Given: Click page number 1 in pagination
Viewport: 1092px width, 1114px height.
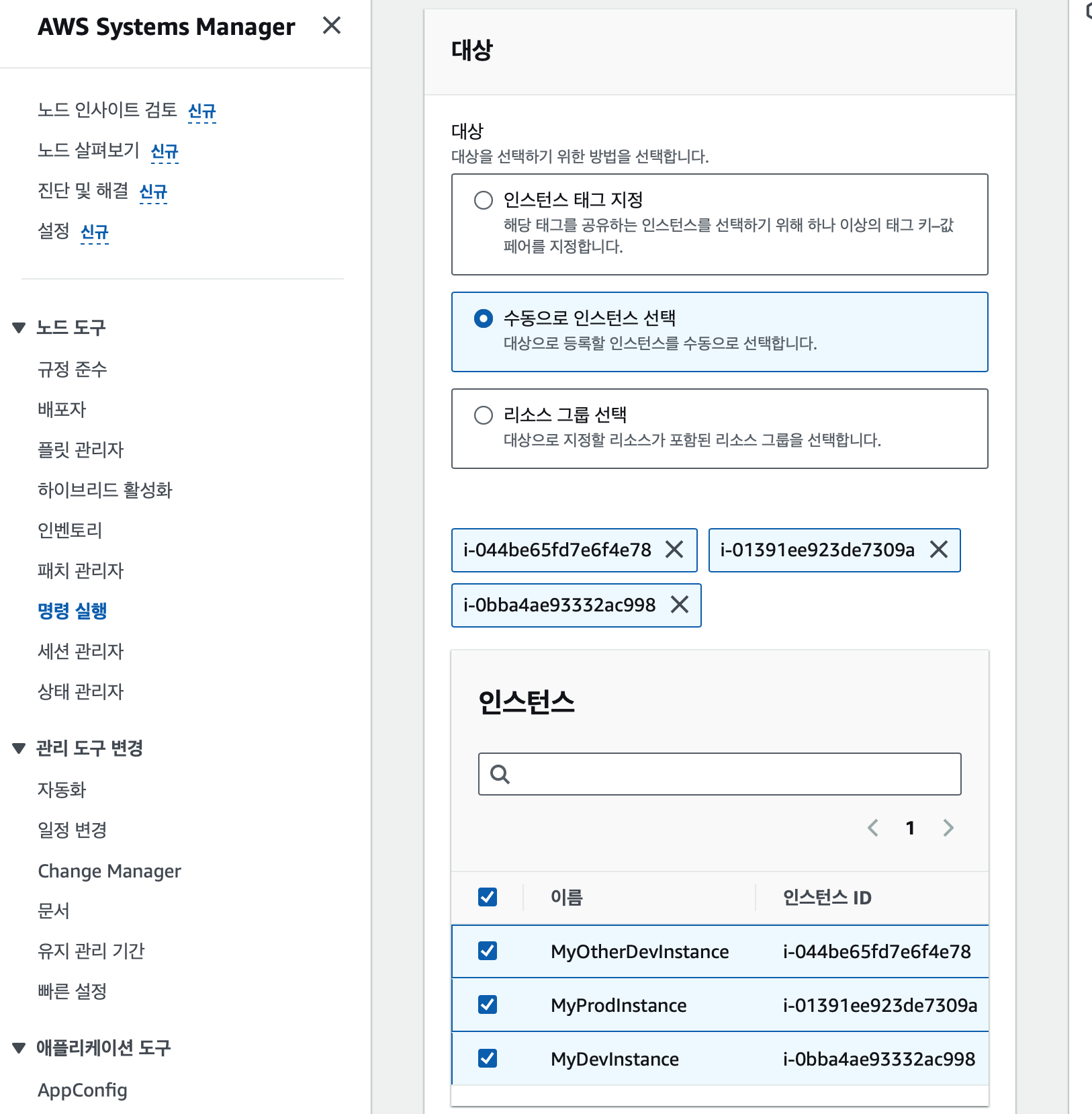Looking at the screenshot, I should [x=911, y=828].
